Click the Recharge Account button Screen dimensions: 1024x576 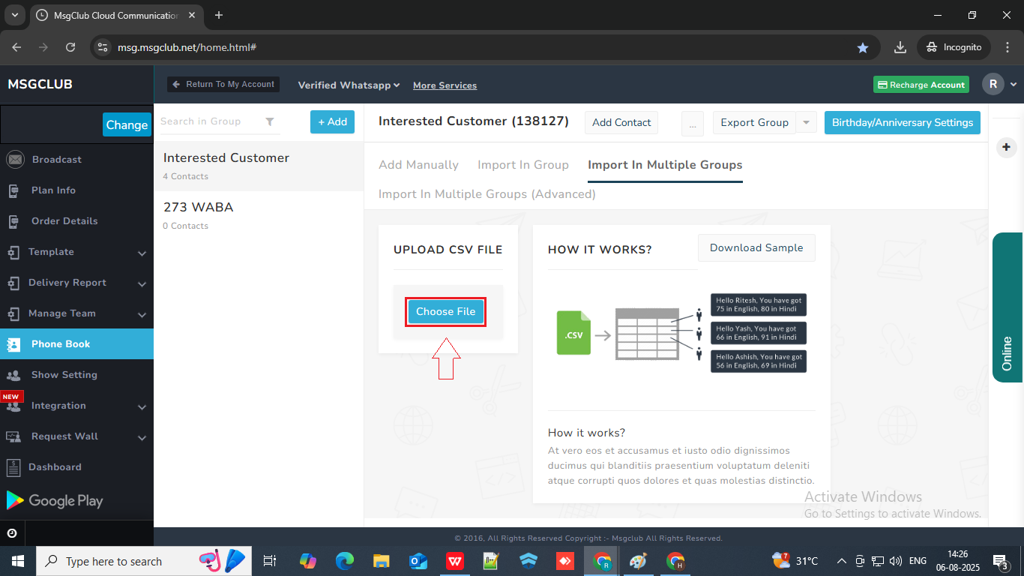[921, 85]
